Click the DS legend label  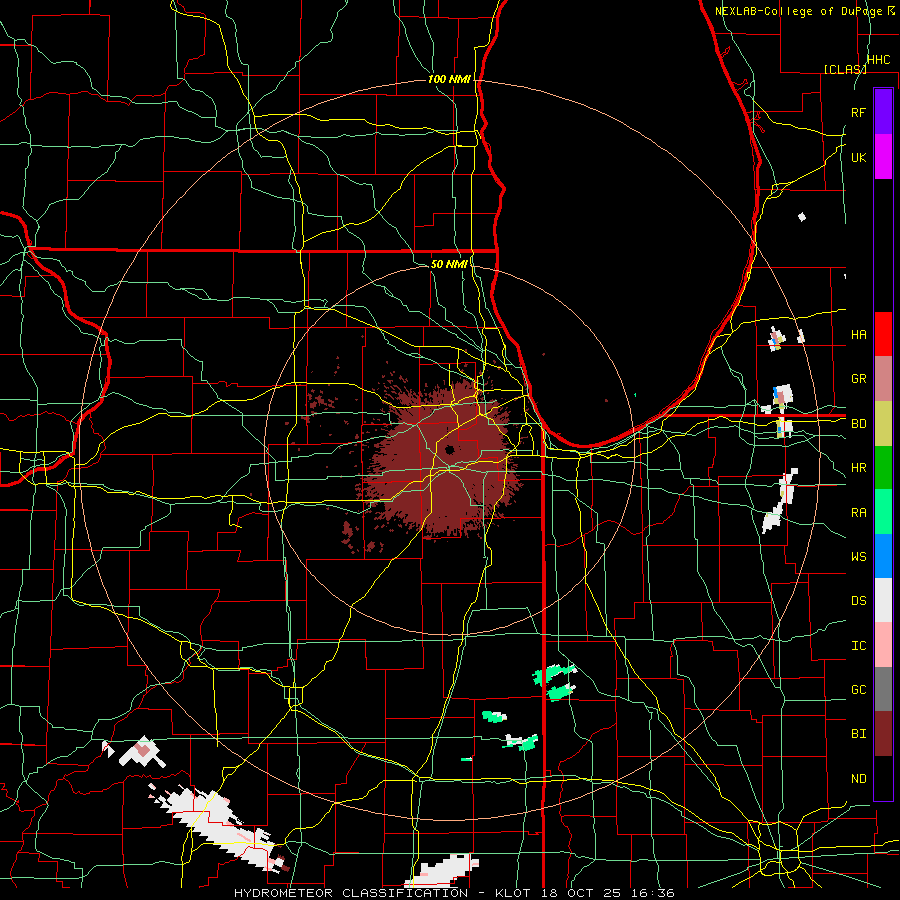coord(858,601)
